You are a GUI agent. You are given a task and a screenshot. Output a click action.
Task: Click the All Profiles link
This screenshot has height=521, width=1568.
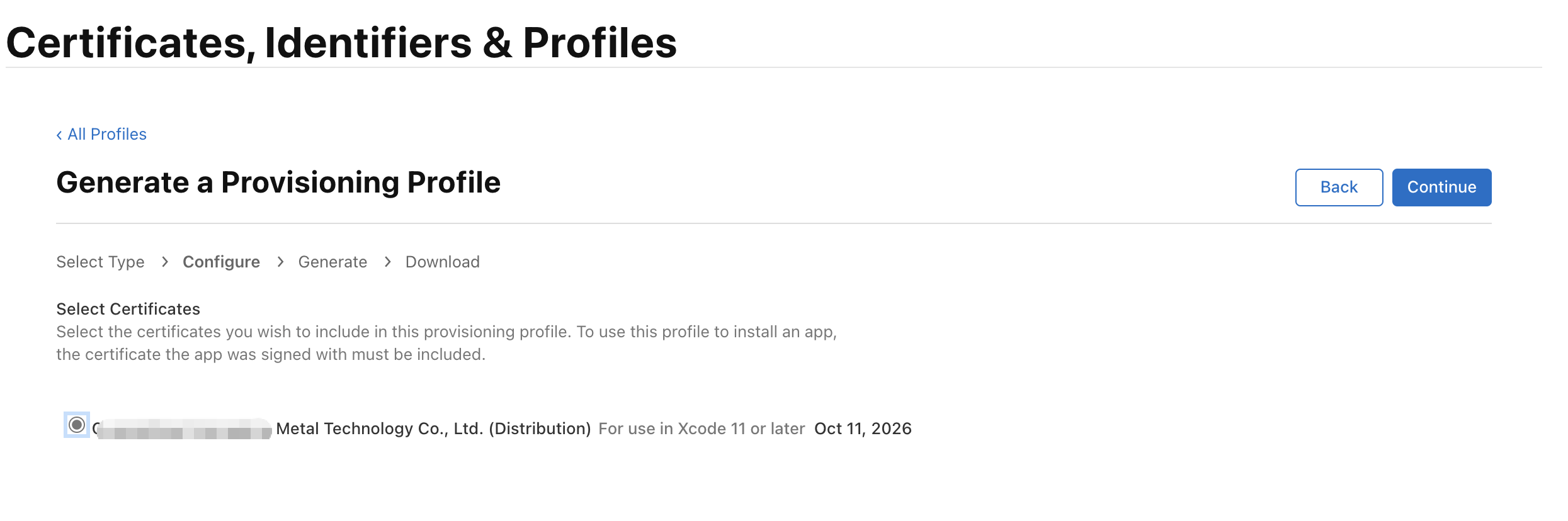pyautogui.click(x=107, y=134)
